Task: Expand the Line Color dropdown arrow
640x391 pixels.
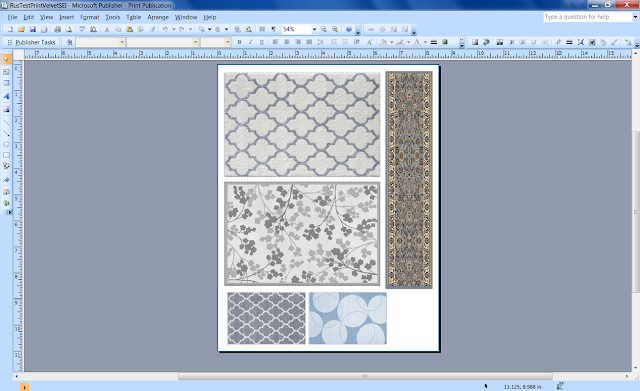Action: (408, 42)
